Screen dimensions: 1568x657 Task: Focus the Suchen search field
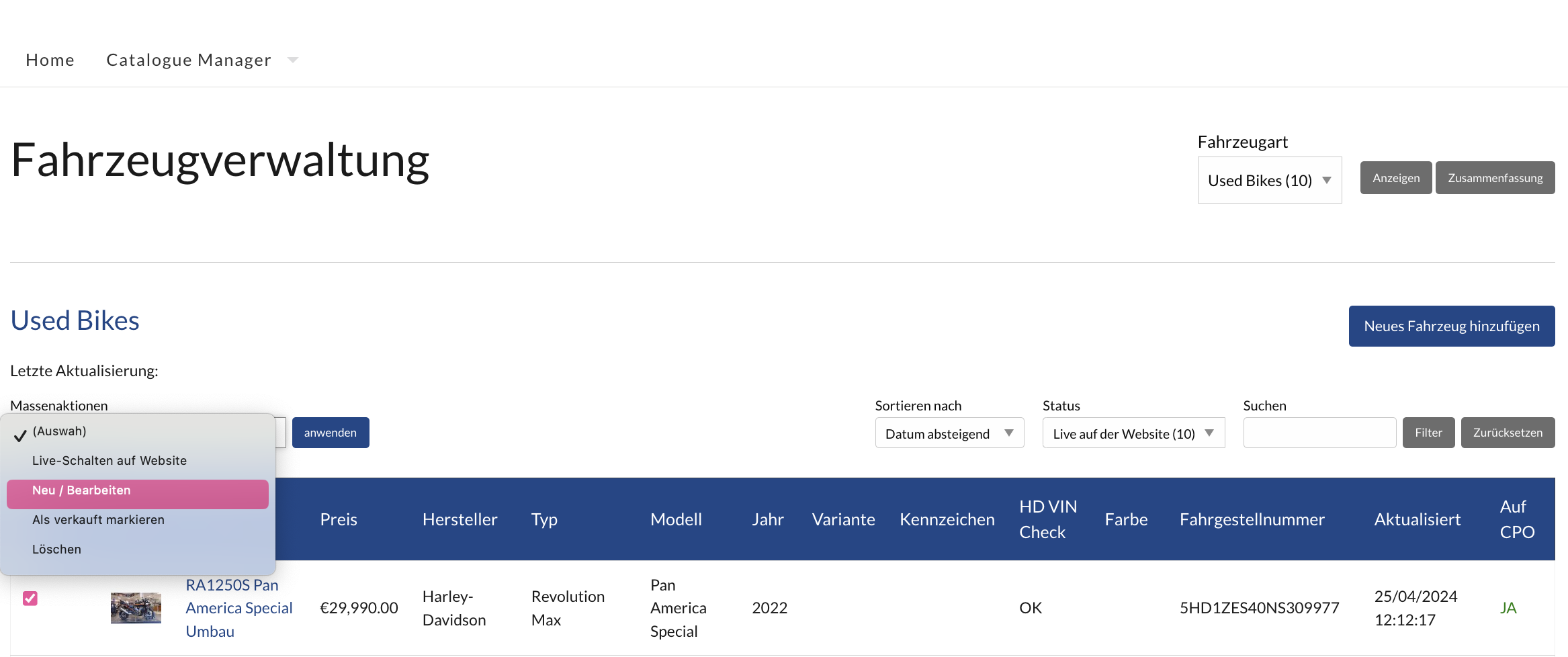[1319, 433]
